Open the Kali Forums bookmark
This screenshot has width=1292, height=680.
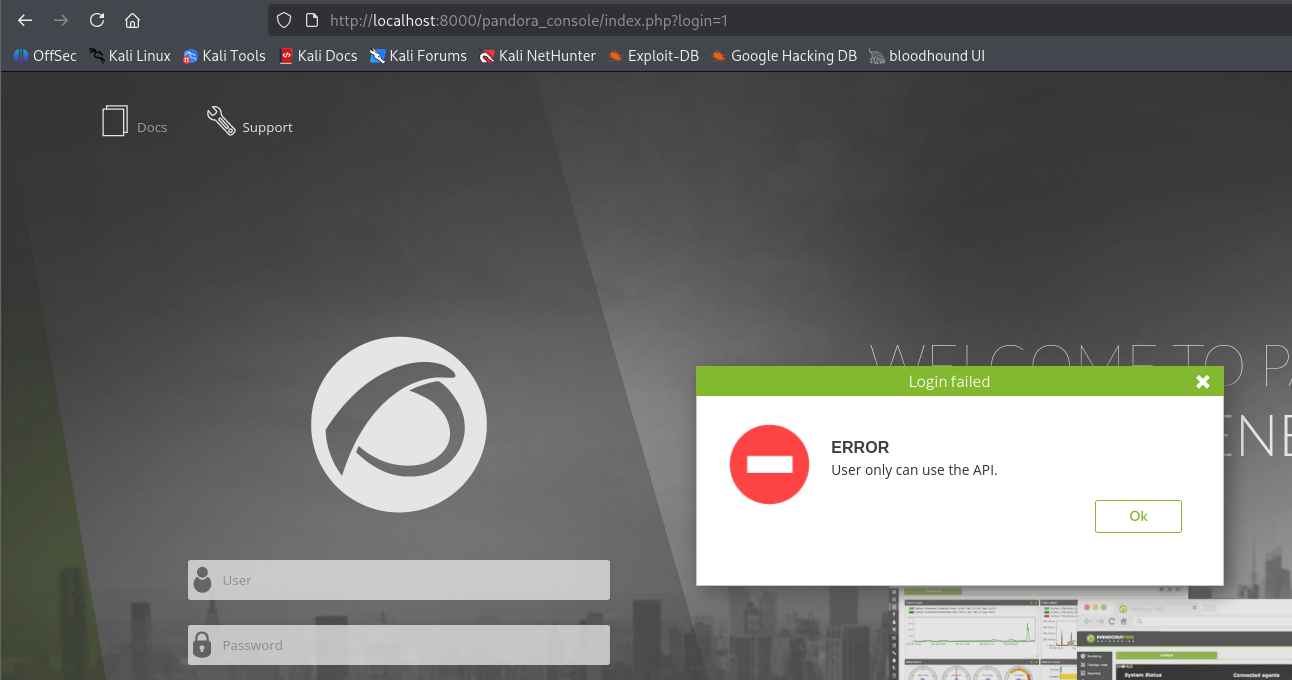click(x=418, y=56)
